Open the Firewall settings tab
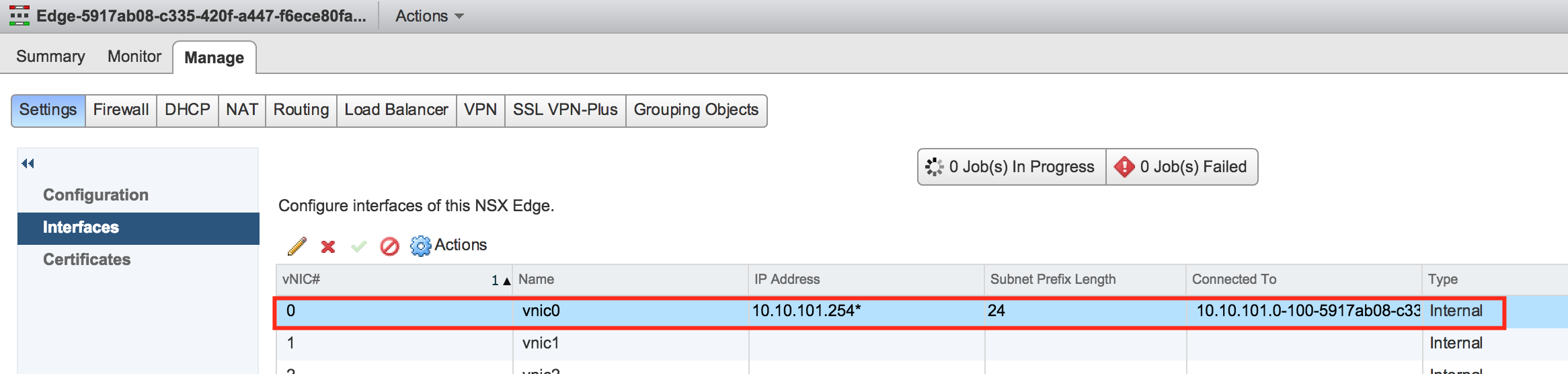 tap(121, 110)
